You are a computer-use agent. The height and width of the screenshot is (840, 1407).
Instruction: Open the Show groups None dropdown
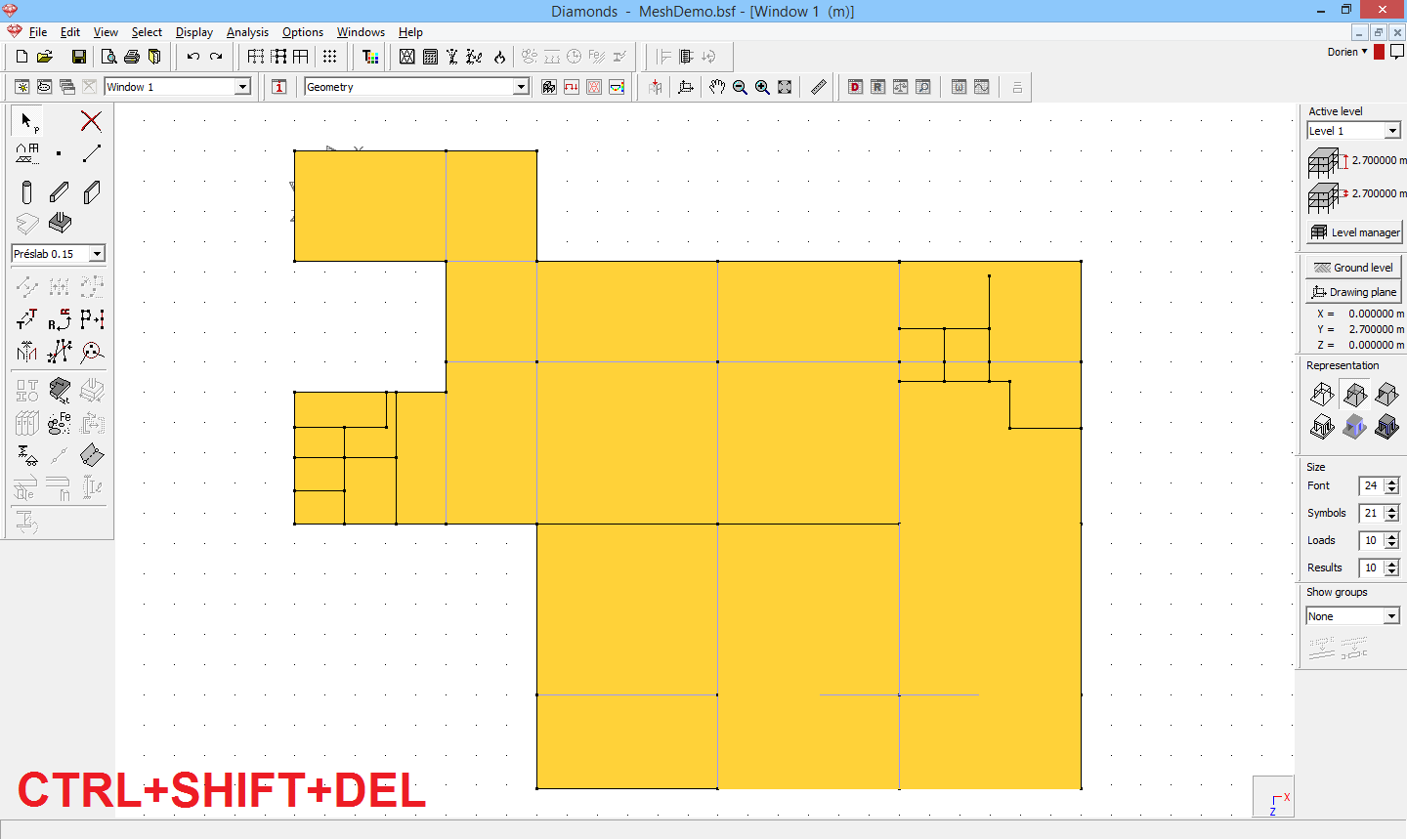coord(1391,616)
